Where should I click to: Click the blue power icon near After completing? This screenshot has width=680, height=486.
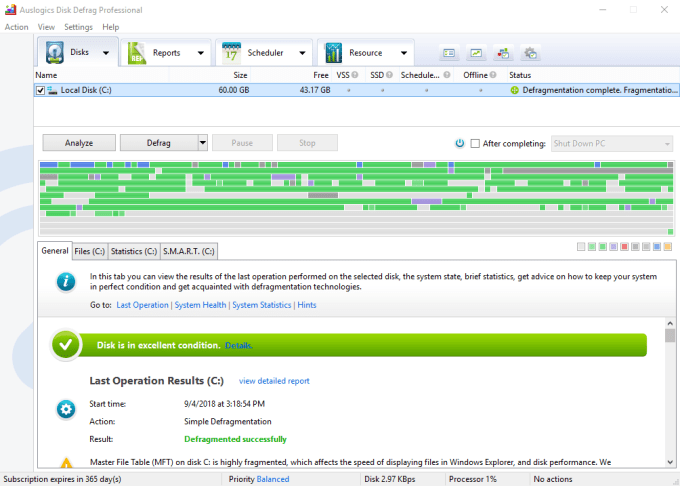[x=459, y=143]
